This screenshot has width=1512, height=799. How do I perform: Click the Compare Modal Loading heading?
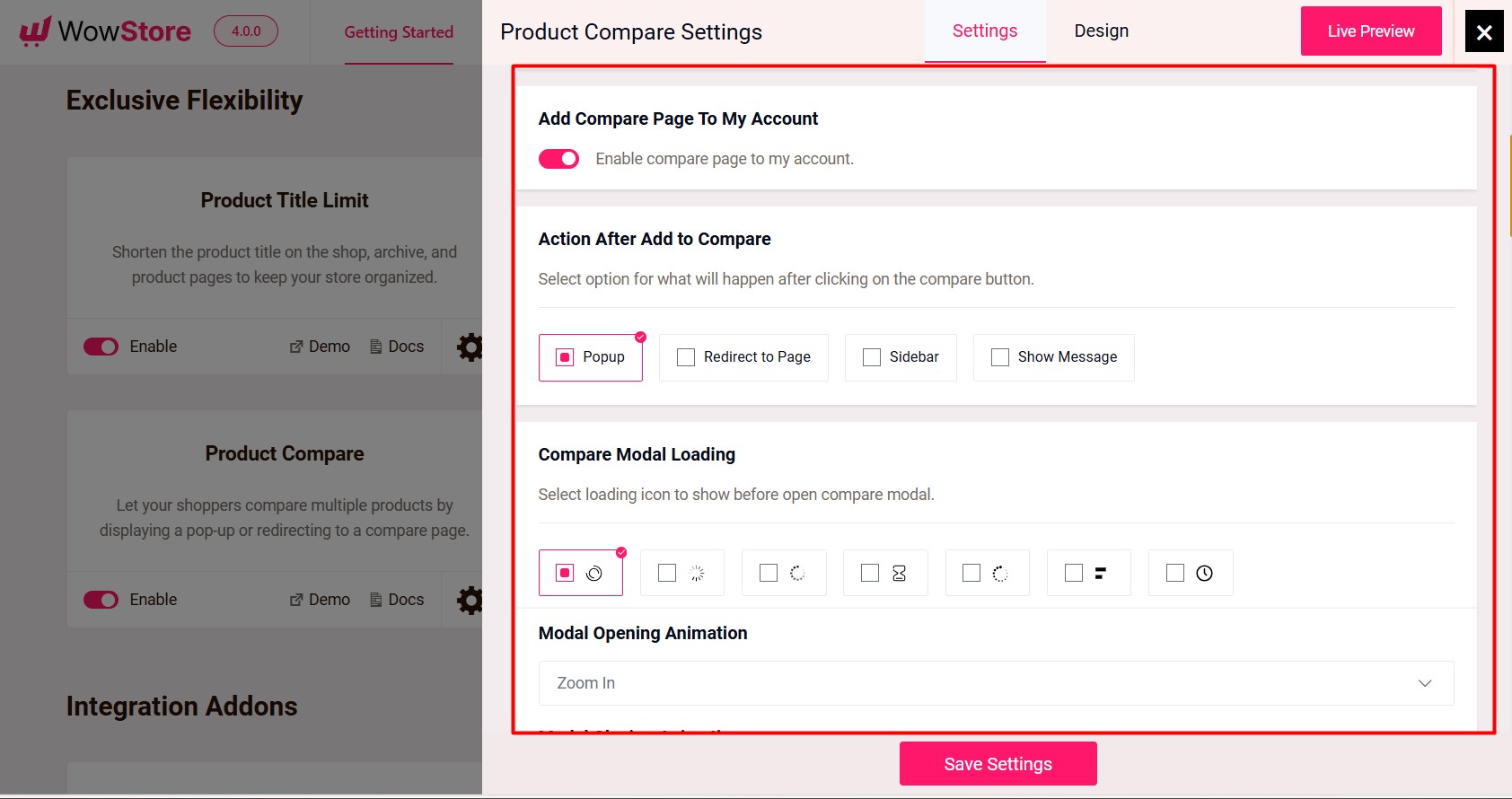click(637, 454)
